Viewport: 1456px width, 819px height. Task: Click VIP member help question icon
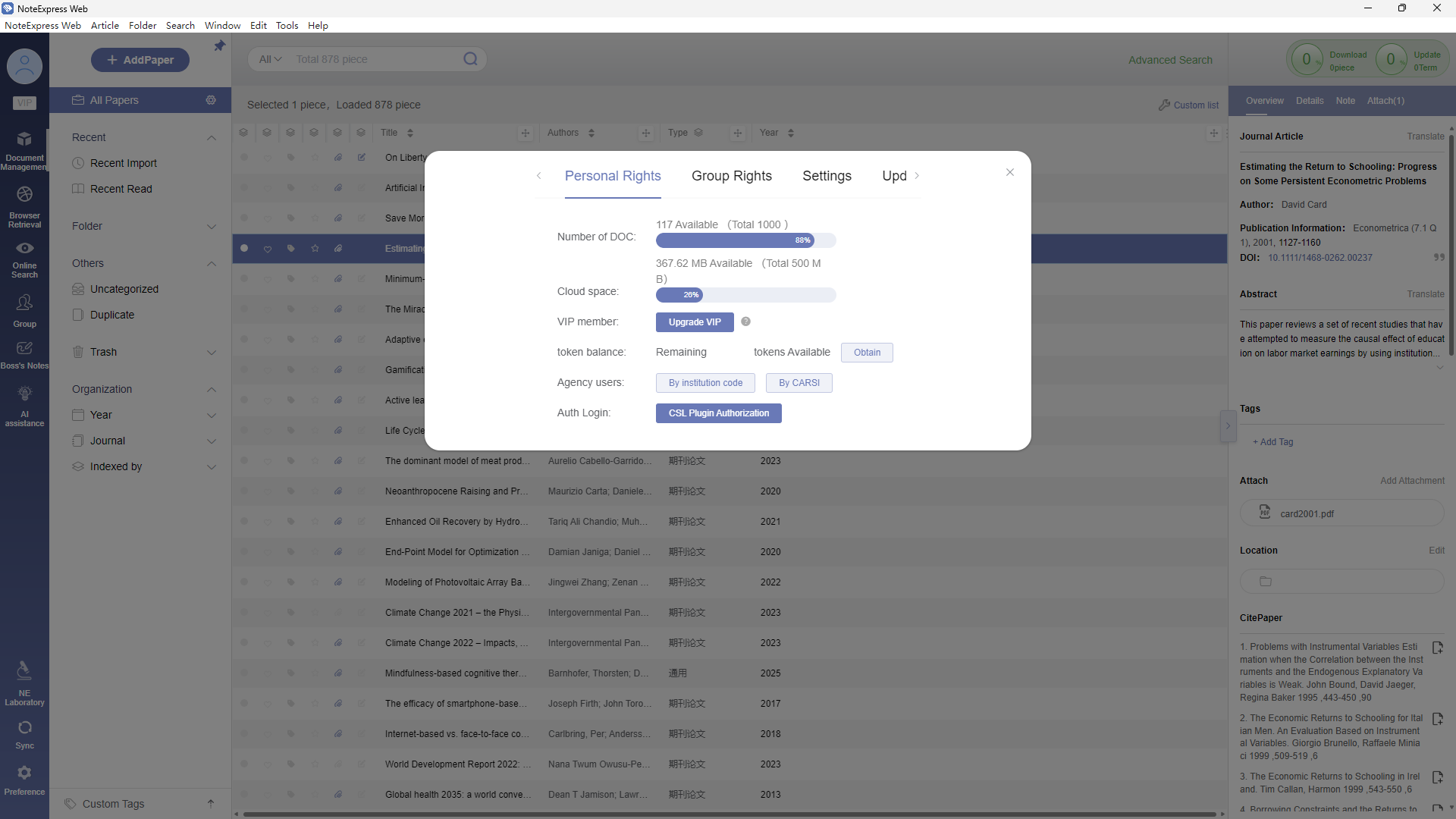click(745, 322)
